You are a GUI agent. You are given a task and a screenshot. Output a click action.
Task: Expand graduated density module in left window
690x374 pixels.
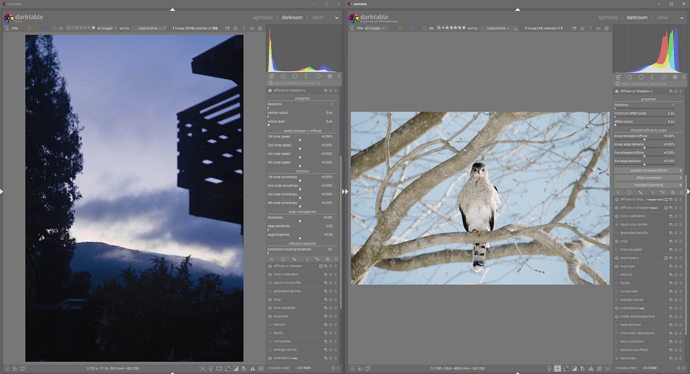coord(287,291)
